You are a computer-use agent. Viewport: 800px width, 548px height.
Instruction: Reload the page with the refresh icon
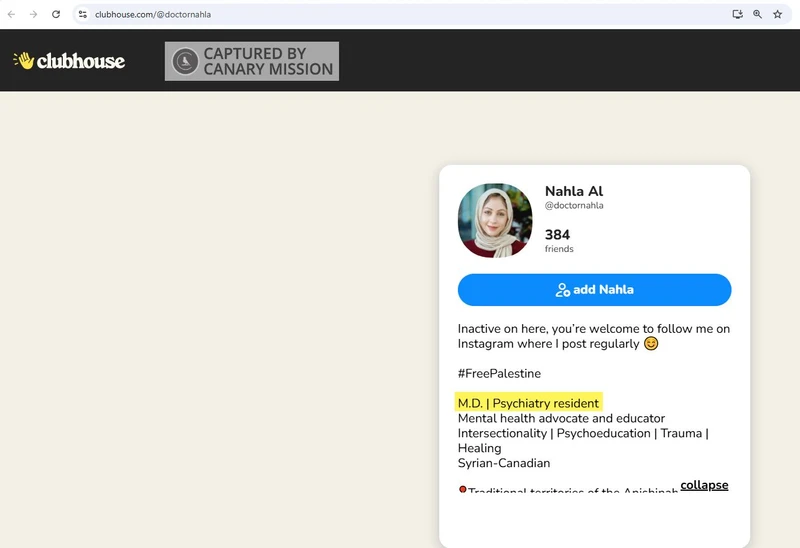coord(56,14)
